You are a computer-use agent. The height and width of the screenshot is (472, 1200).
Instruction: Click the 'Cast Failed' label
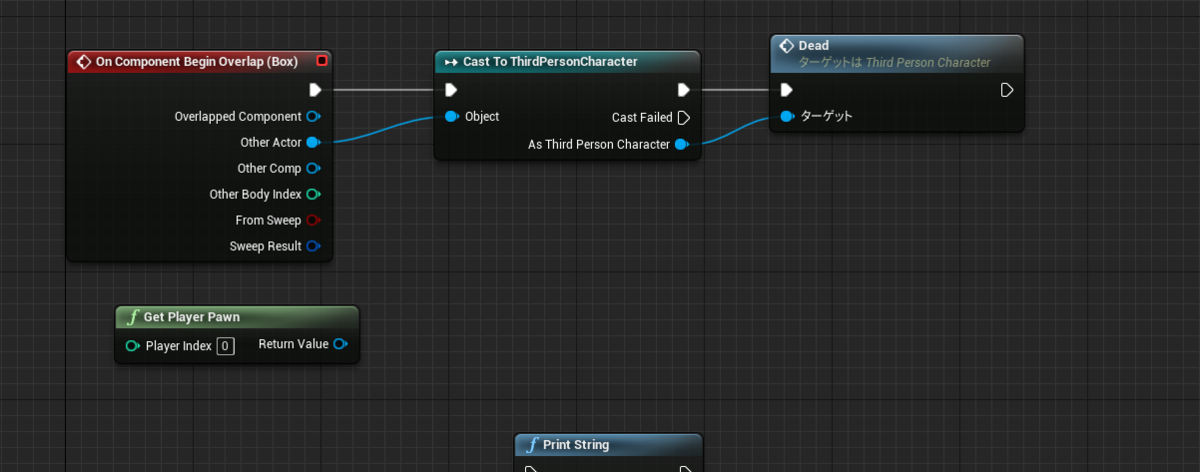(x=642, y=117)
